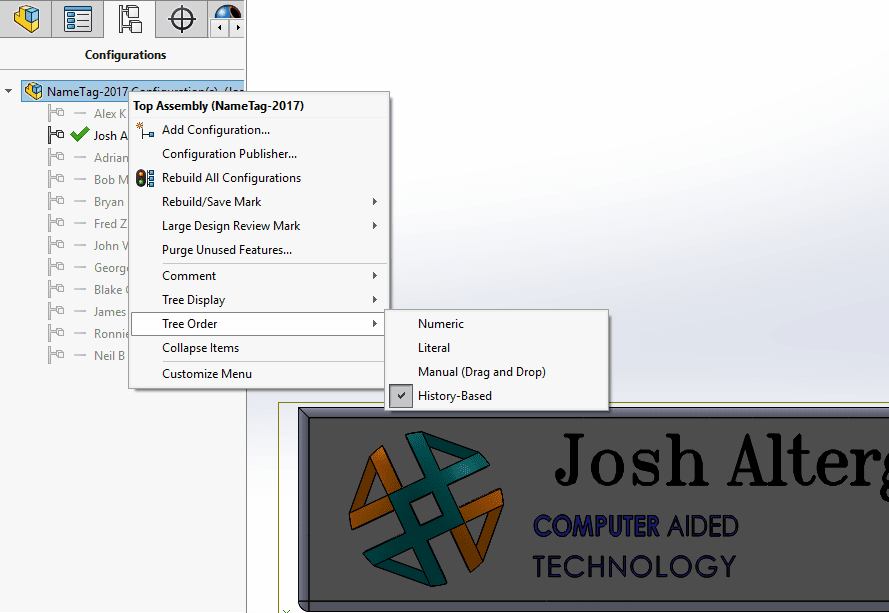This screenshot has width=889, height=613.
Task: Click the History-Based checkmark box
Action: pos(401,396)
